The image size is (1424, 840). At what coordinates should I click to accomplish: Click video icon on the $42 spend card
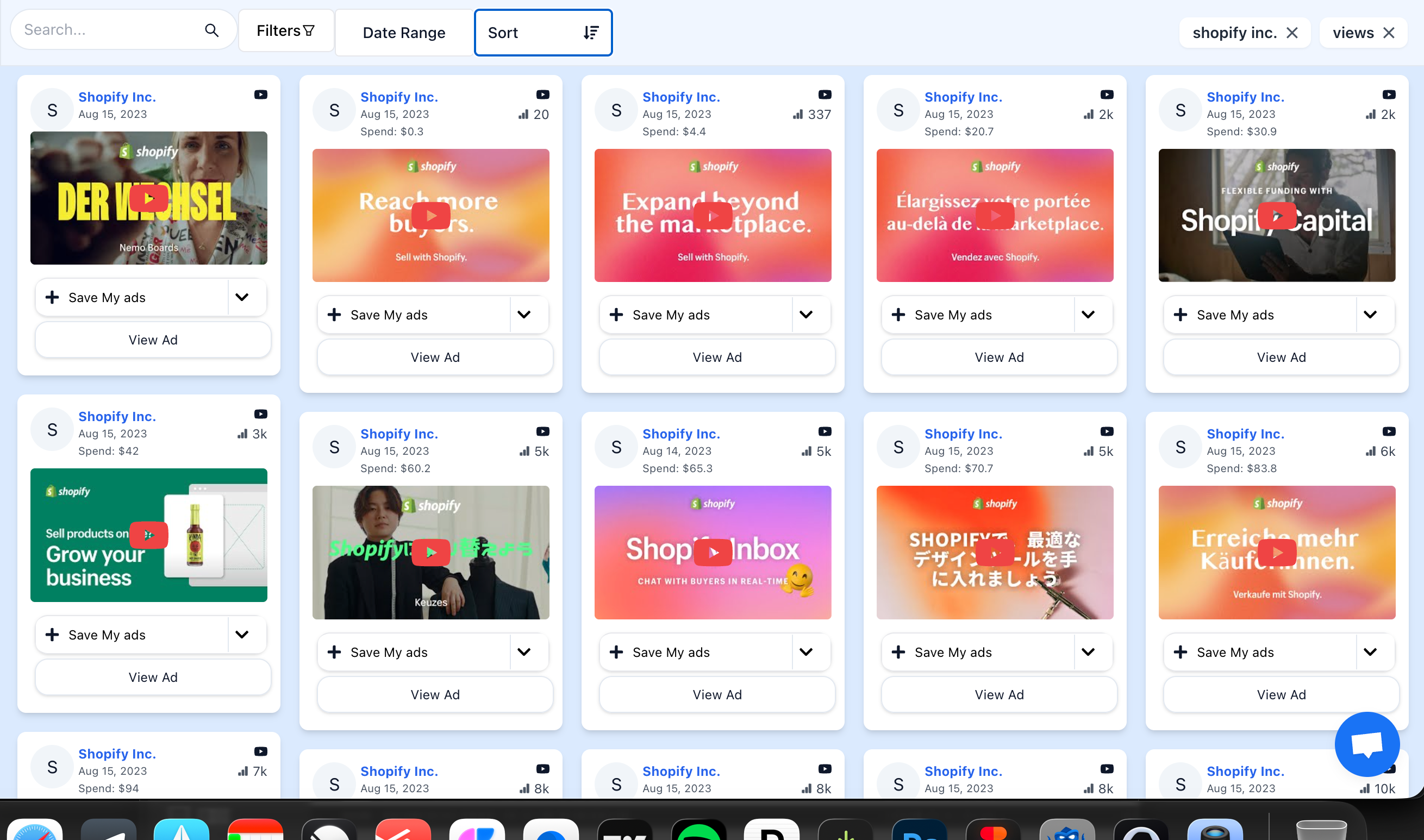coord(260,415)
